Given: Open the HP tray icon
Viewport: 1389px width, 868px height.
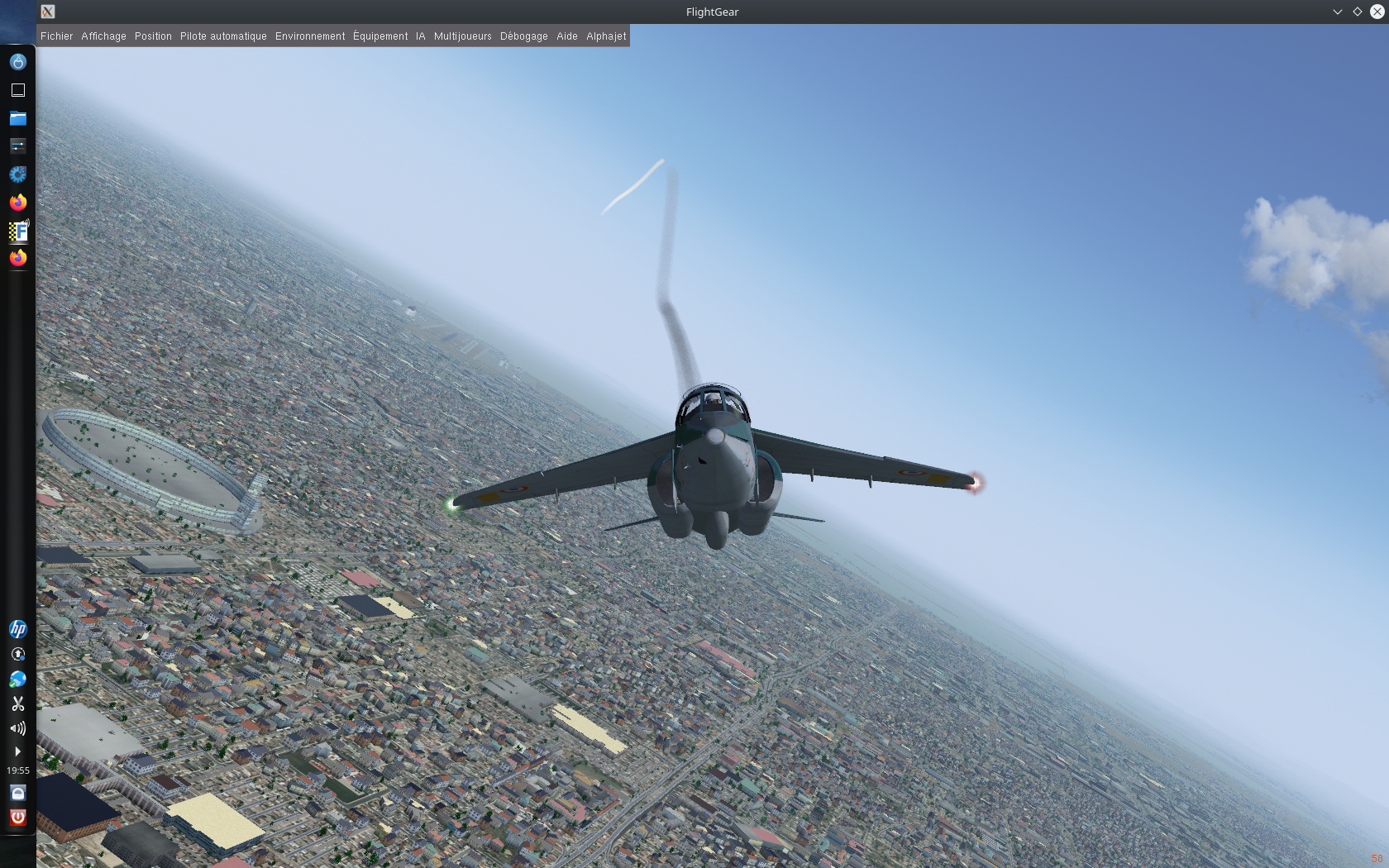Looking at the screenshot, I should (x=17, y=629).
